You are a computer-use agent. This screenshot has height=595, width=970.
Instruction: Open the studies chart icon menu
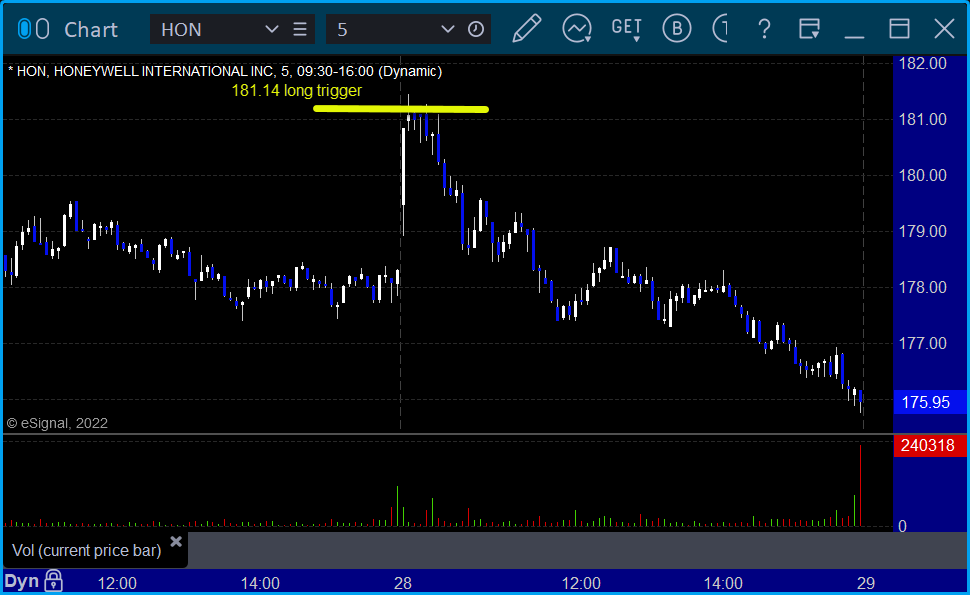577,29
